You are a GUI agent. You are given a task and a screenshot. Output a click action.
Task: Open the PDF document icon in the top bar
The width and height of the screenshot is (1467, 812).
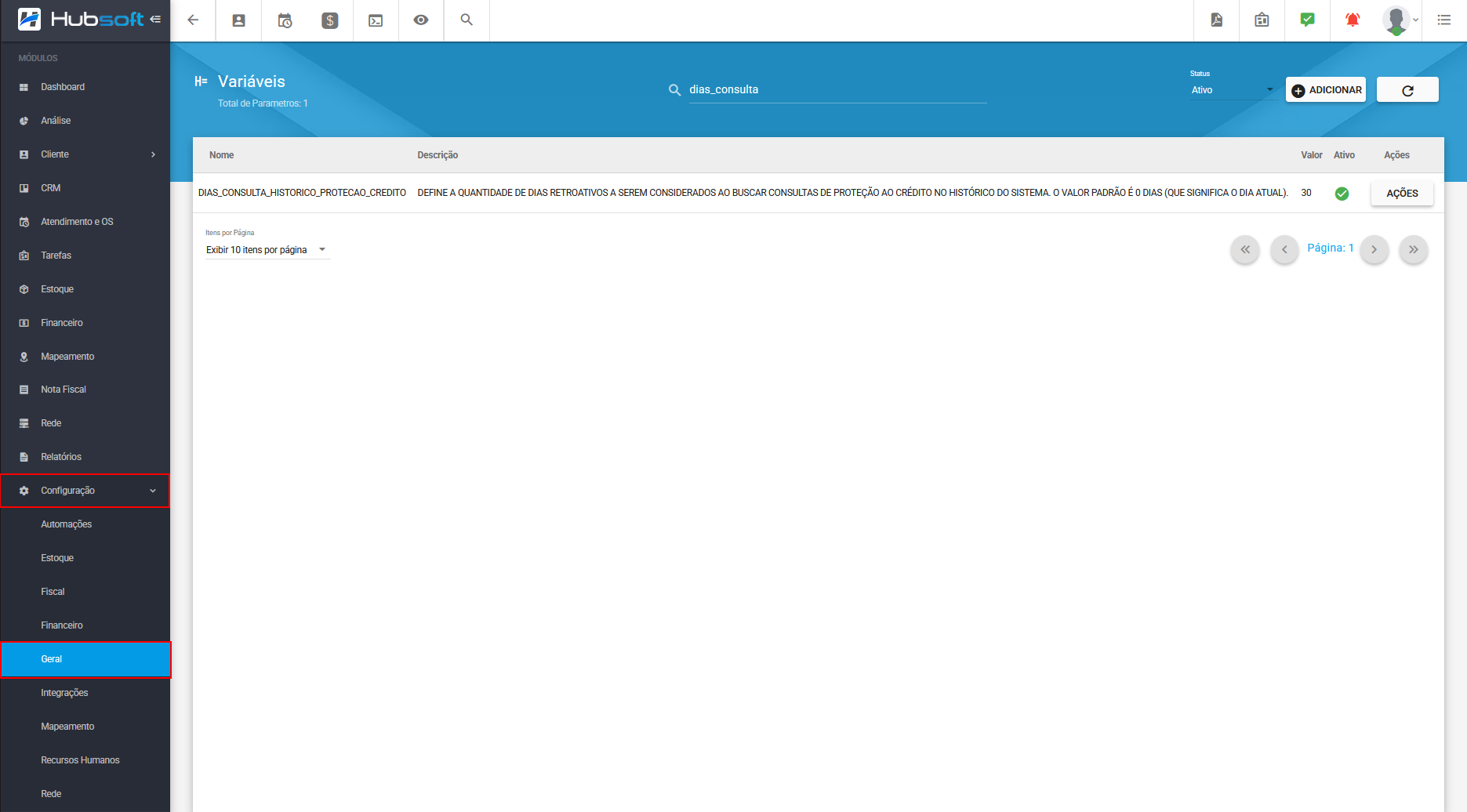1216,20
